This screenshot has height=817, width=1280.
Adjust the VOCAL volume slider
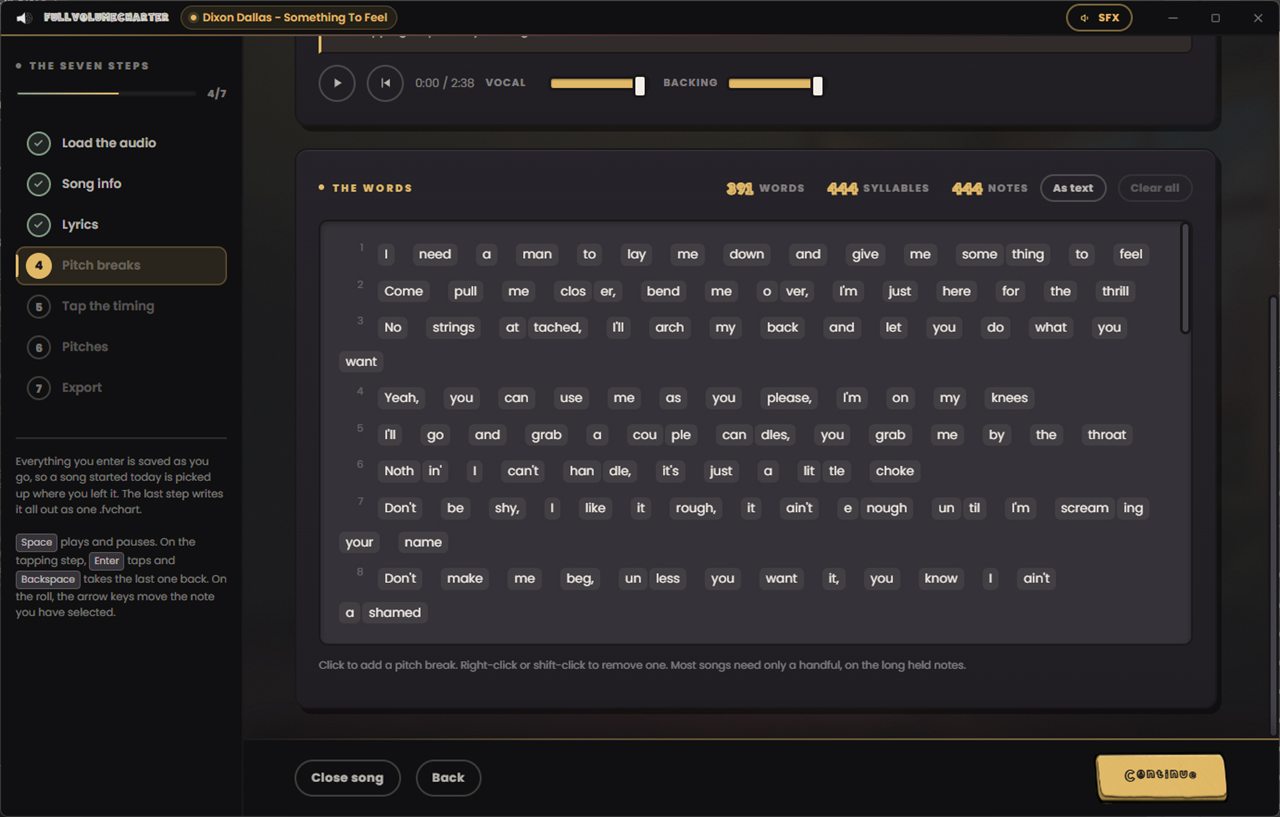coord(598,84)
